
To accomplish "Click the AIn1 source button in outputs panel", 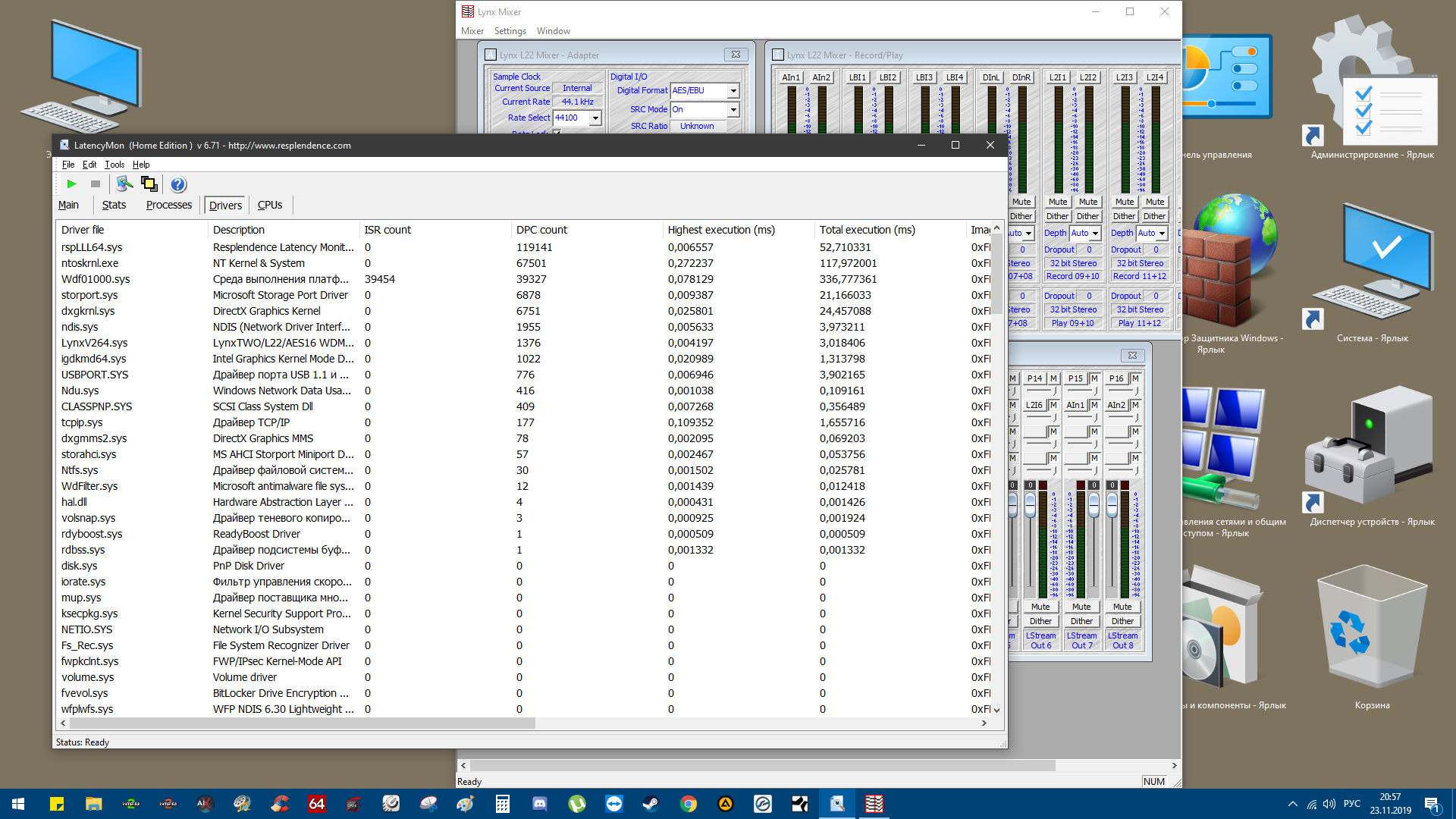I will coord(1075,405).
